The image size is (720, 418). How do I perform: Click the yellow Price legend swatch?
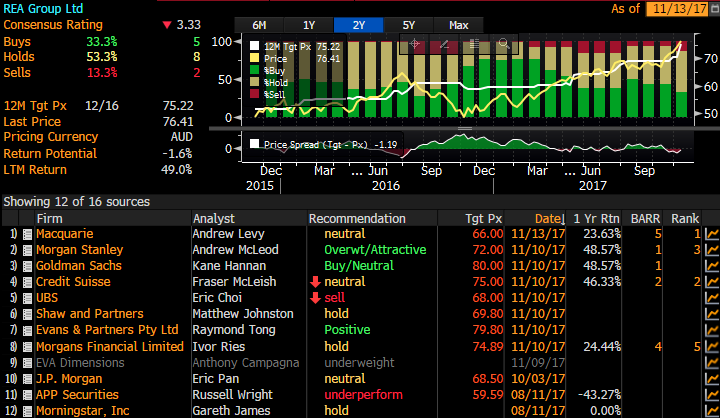(254, 58)
